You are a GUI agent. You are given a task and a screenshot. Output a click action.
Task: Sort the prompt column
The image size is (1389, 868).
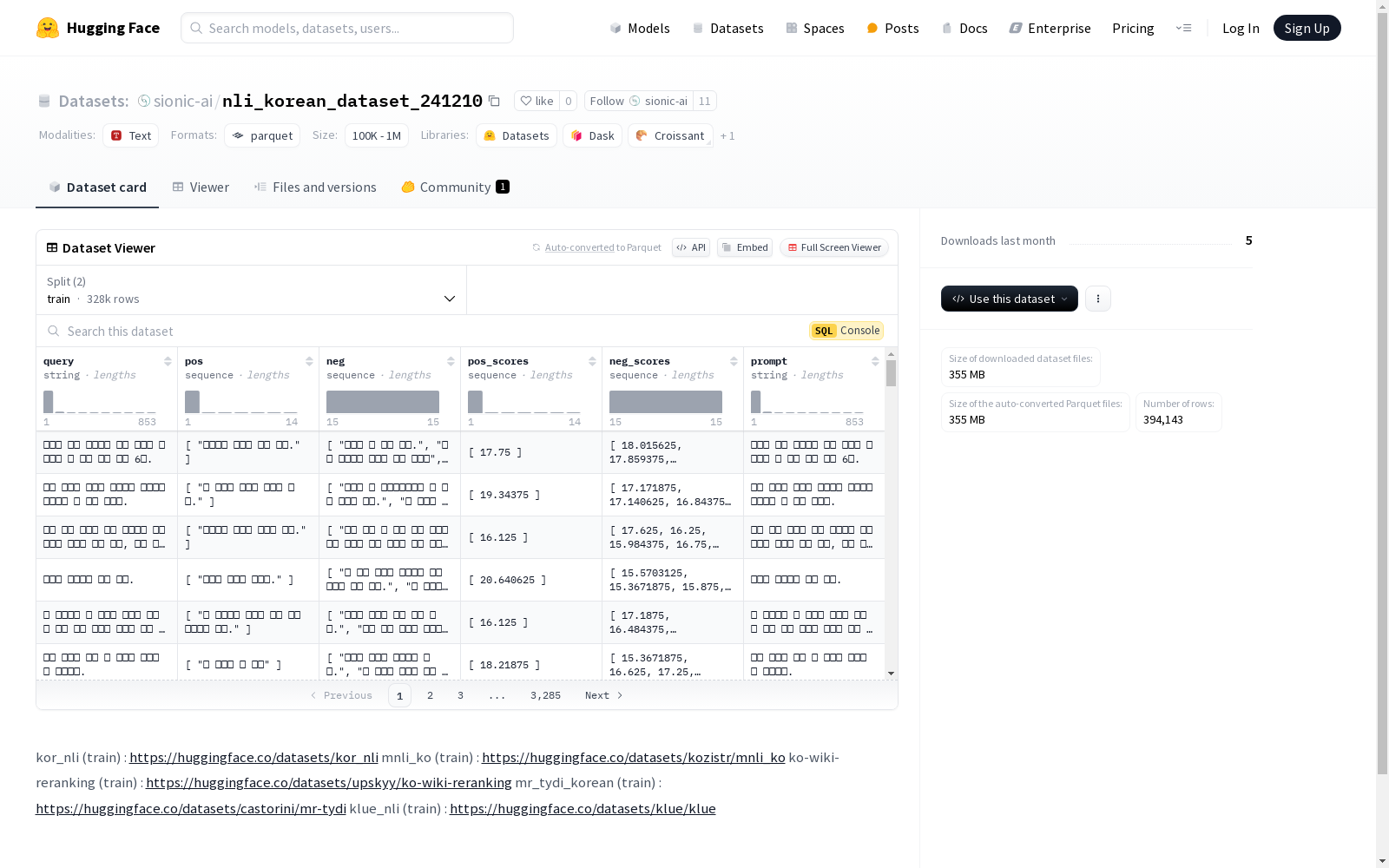[875, 361]
